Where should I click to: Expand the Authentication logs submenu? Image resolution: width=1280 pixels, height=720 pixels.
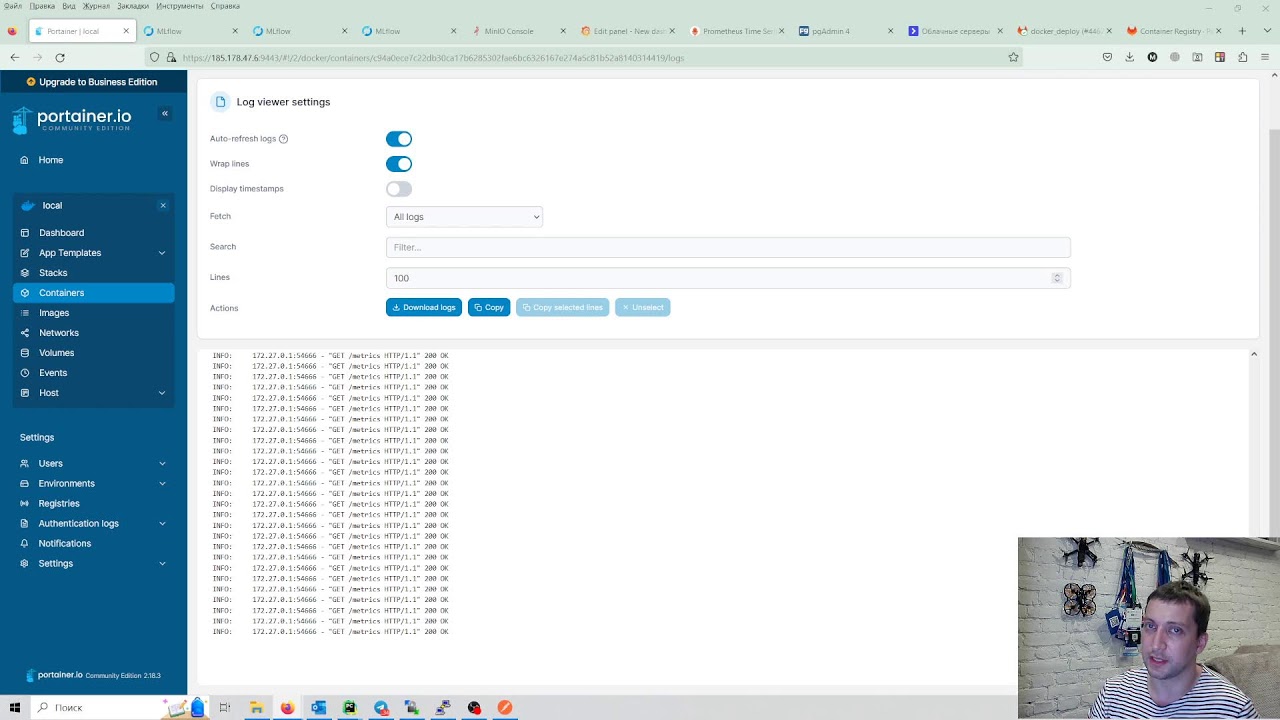(162, 524)
